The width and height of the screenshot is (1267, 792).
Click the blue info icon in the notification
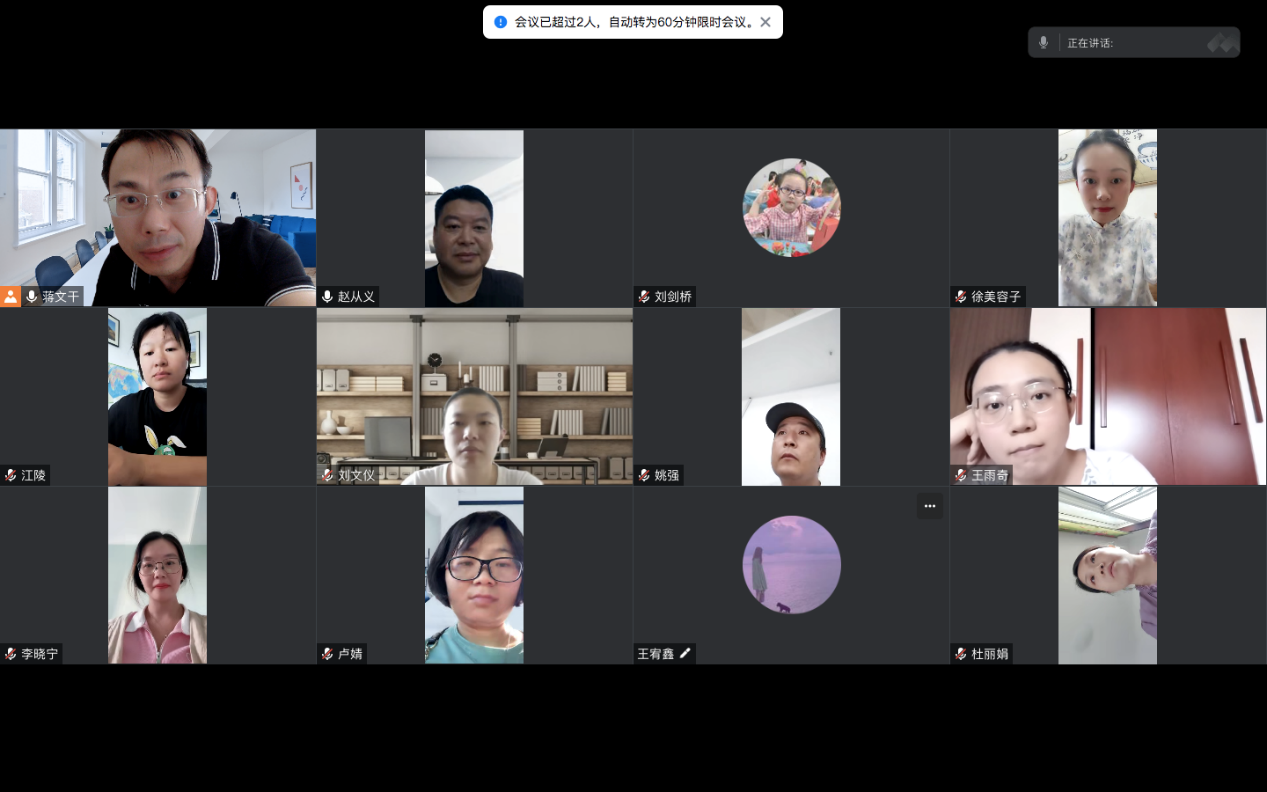[x=501, y=22]
